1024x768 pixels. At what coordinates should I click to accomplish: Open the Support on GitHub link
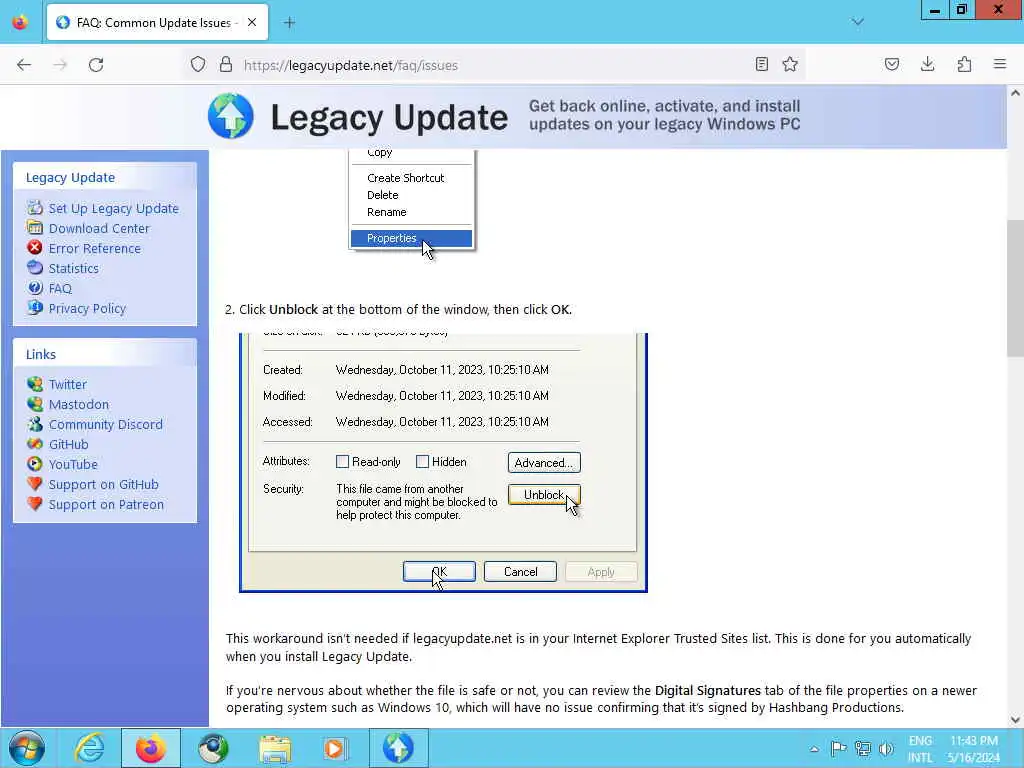pyautogui.click(x=104, y=485)
